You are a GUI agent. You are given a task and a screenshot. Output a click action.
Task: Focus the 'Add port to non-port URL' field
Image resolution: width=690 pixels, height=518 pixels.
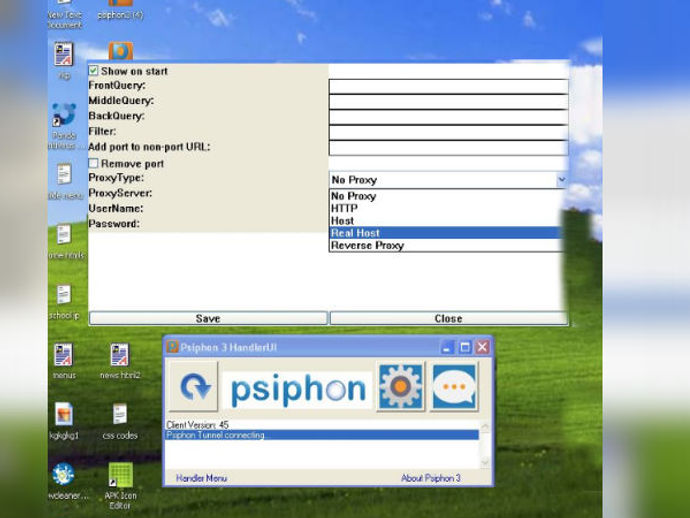point(448,148)
